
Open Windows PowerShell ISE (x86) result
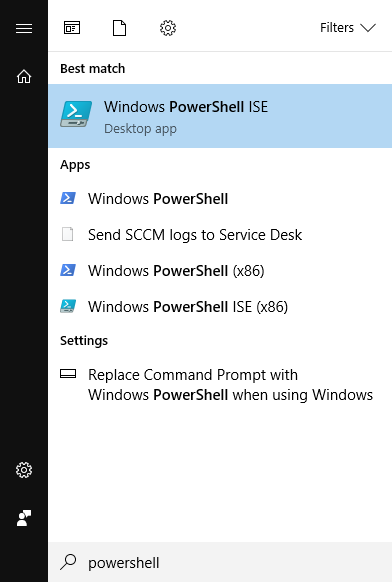[x=220, y=307]
